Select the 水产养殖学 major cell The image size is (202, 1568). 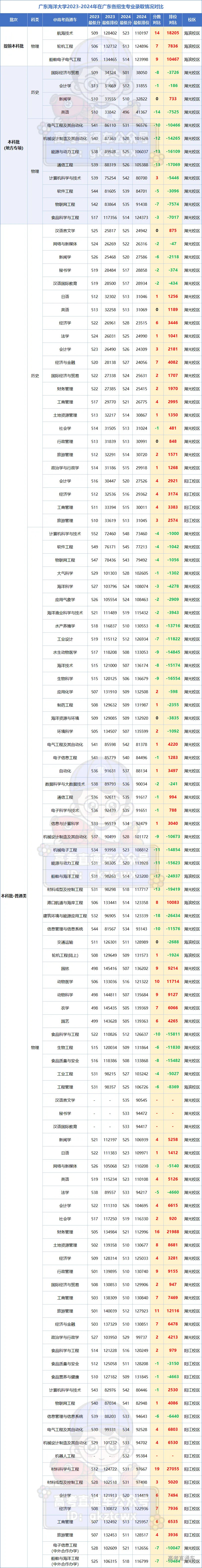tap(65, 626)
